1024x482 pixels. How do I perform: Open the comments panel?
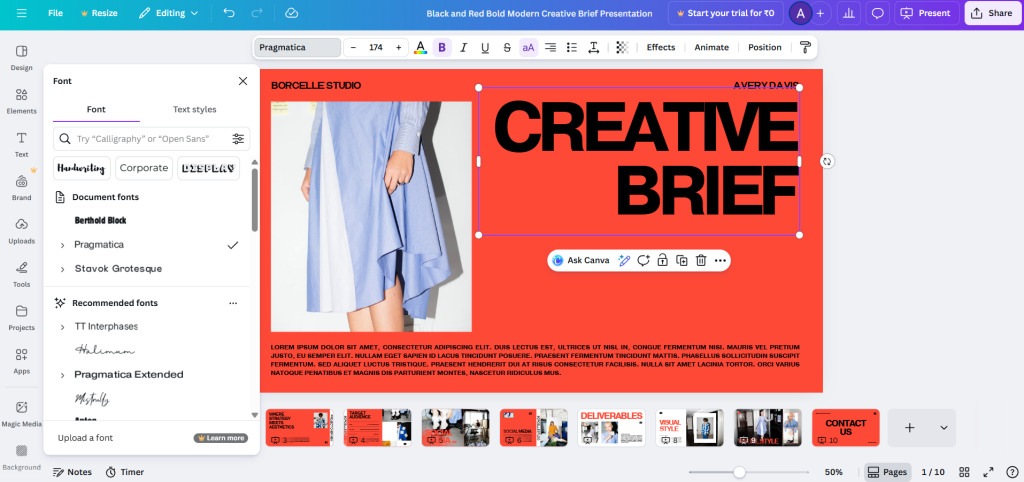pos(878,13)
